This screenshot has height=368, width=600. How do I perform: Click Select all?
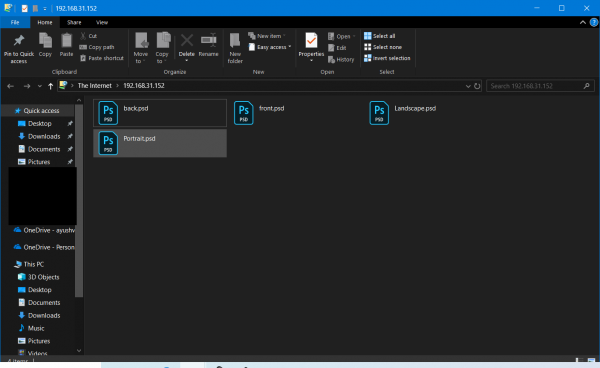coord(379,36)
